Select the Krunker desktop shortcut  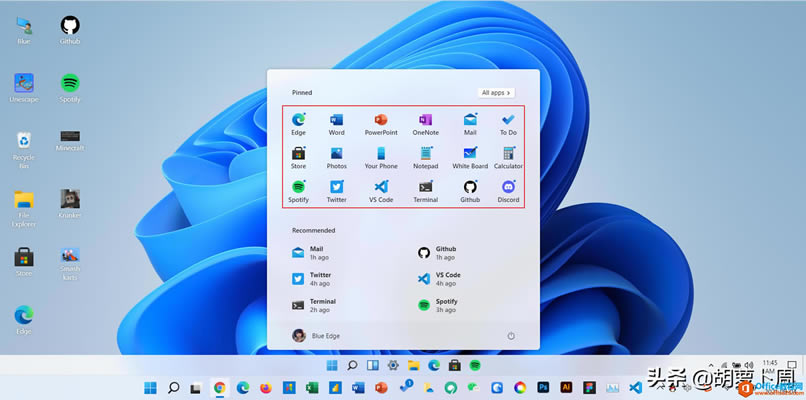[x=70, y=204]
